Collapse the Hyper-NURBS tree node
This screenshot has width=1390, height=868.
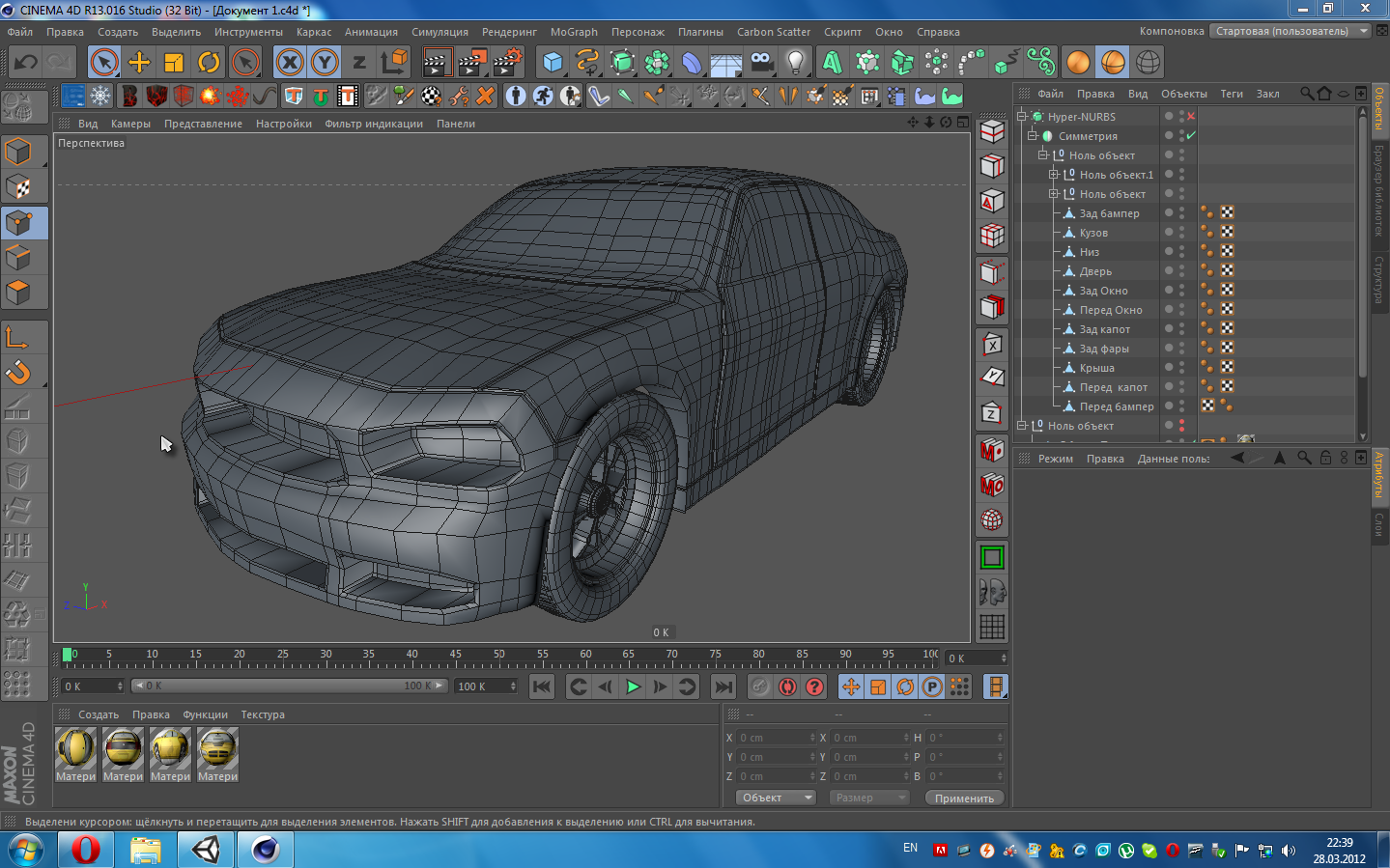tap(1022, 116)
